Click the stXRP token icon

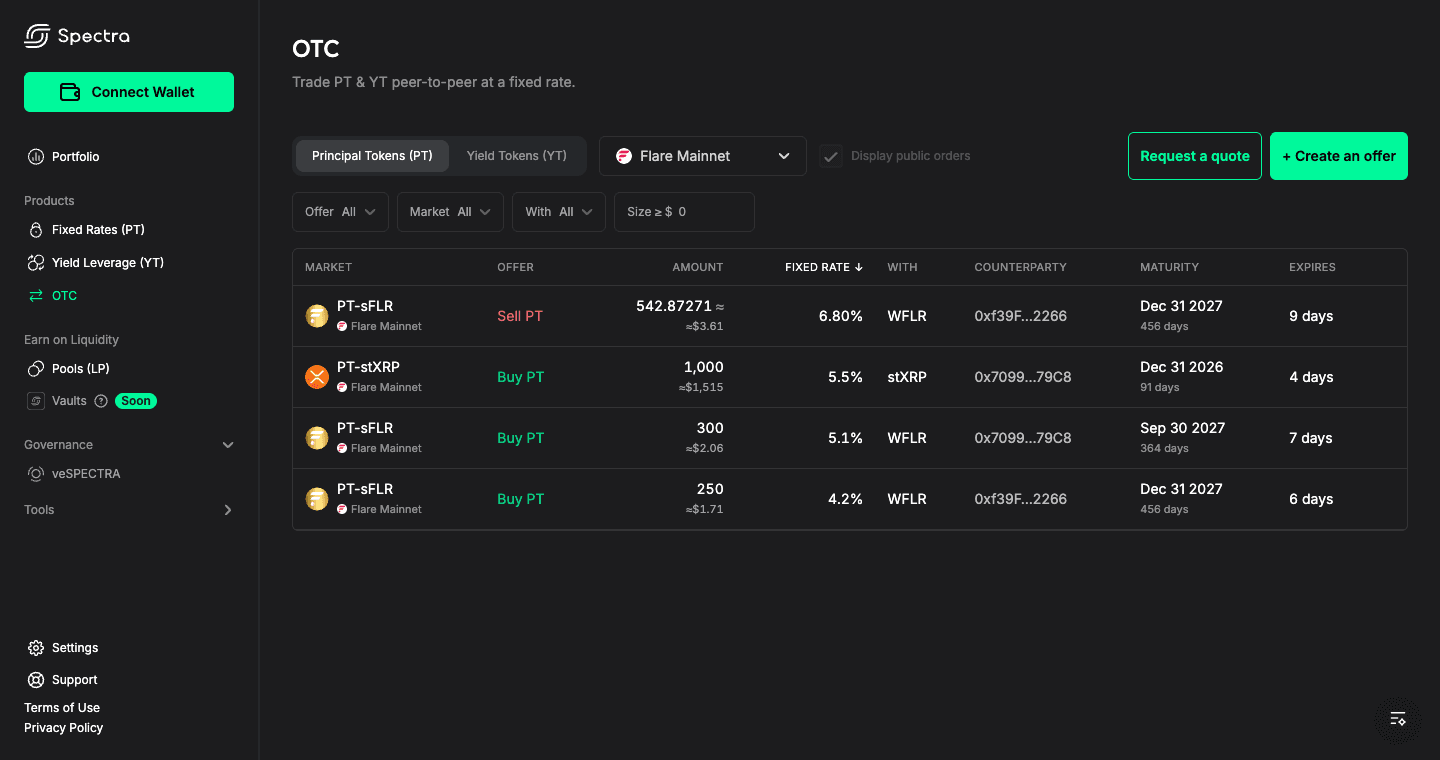[317, 377]
